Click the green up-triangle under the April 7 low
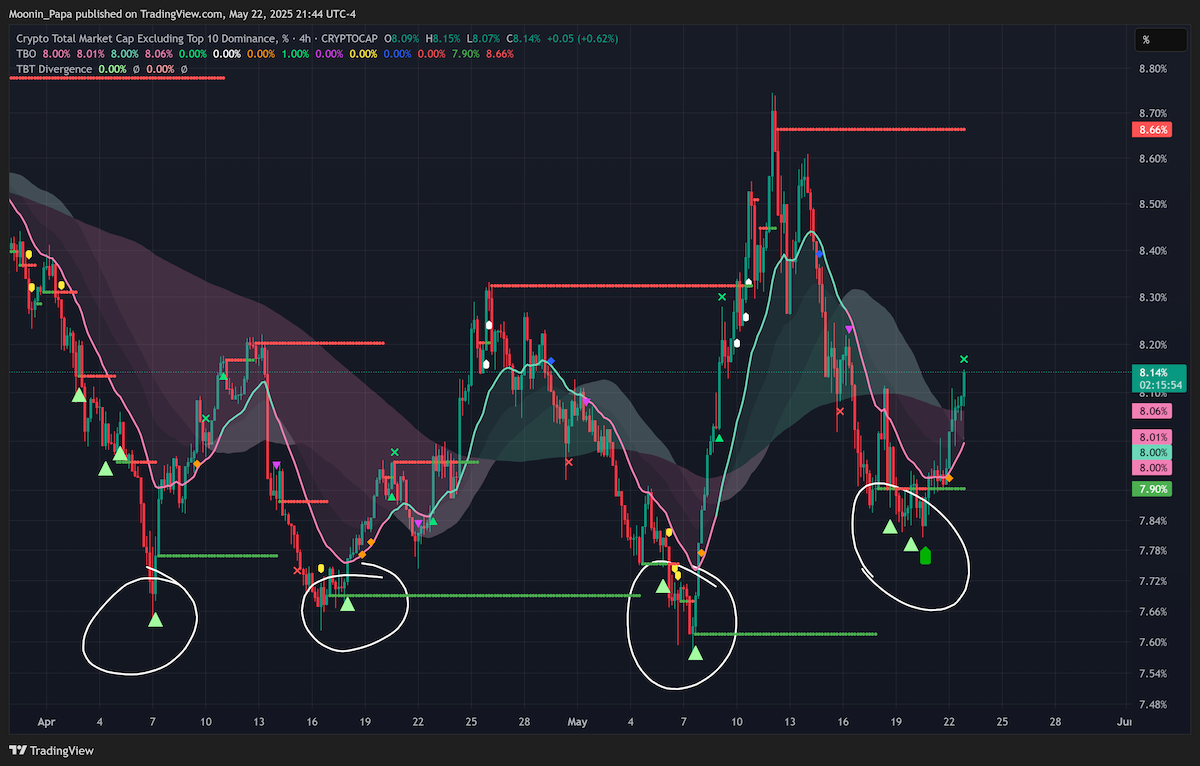Screen dimensions: 1200x766 coord(155,620)
